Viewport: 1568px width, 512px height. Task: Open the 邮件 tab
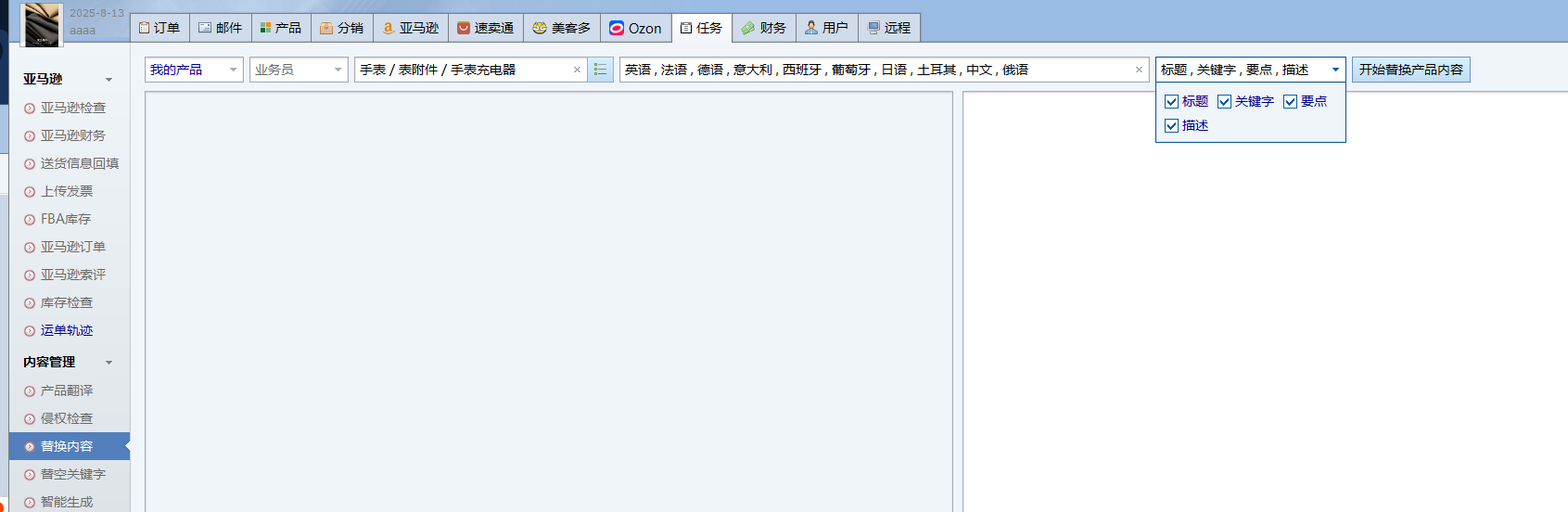(x=221, y=28)
